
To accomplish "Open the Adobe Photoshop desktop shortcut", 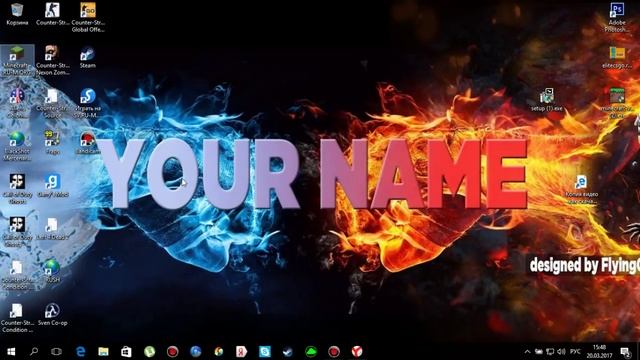I will tap(617, 17).
